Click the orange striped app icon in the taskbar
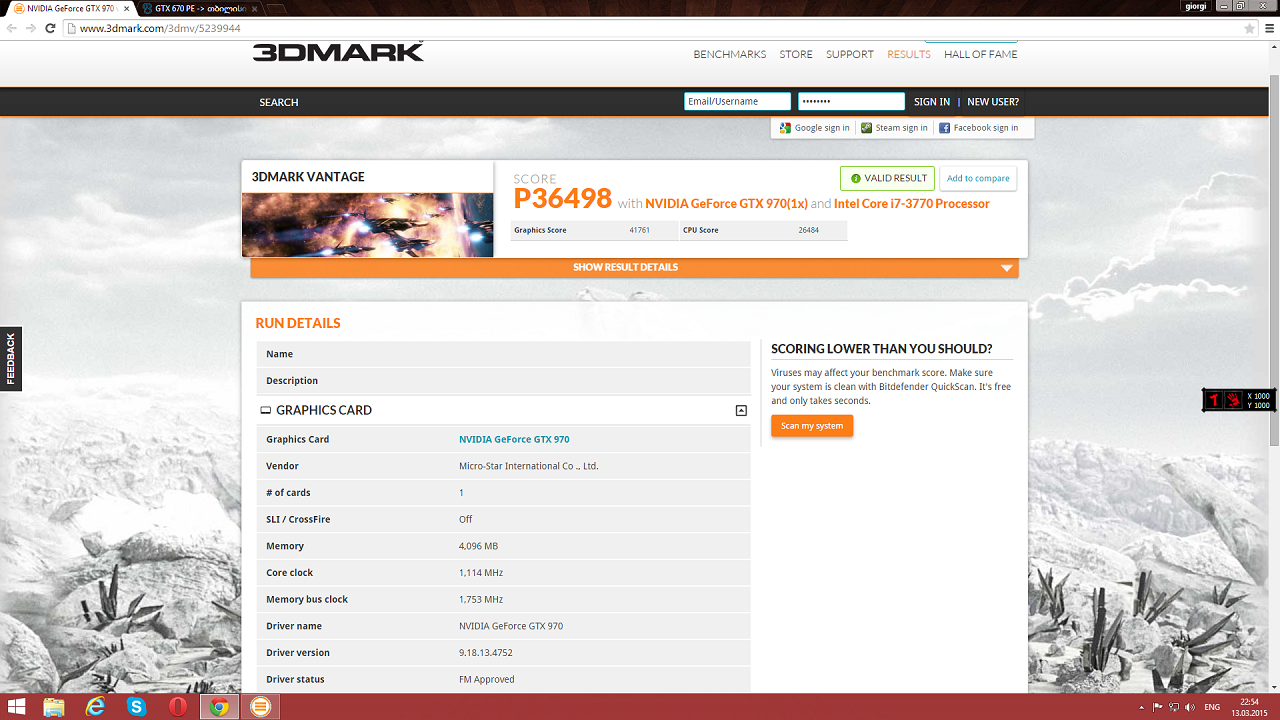The height and width of the screenshot is (720, 1280). pos(260,707)
